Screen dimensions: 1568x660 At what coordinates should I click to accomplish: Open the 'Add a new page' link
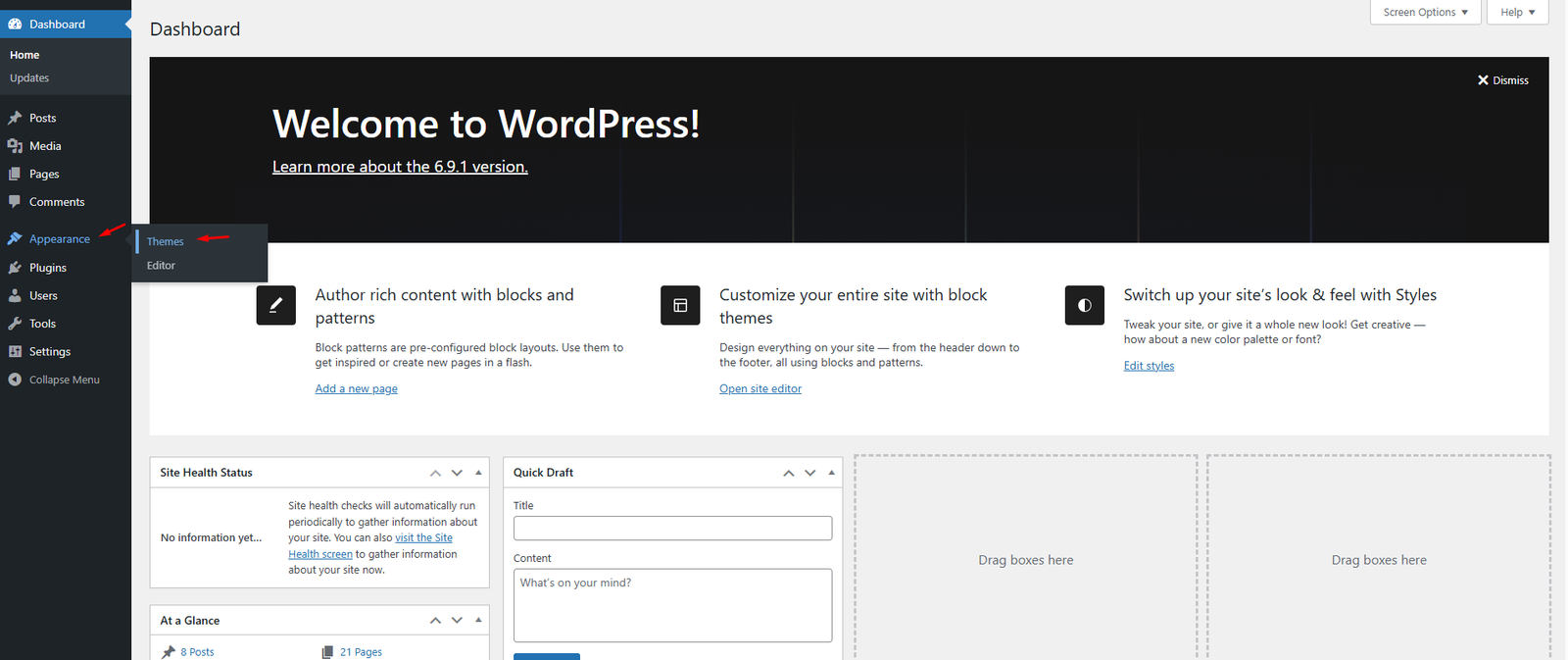click(356, 389)
